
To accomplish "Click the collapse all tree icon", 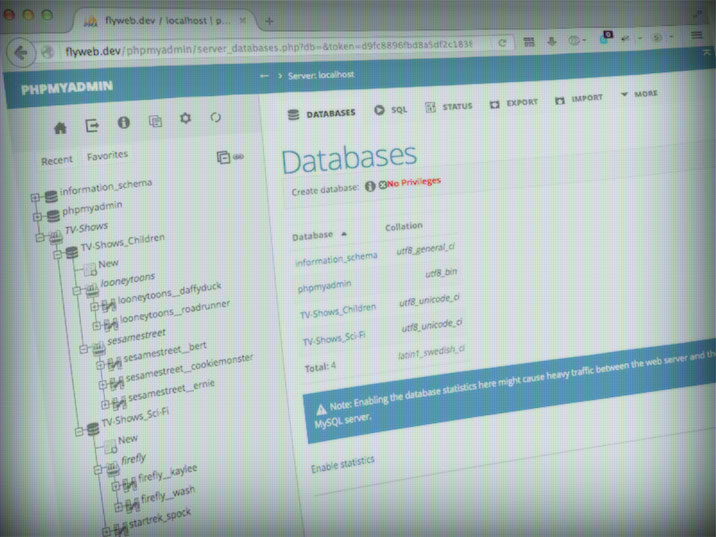I will tap(223, 158).
